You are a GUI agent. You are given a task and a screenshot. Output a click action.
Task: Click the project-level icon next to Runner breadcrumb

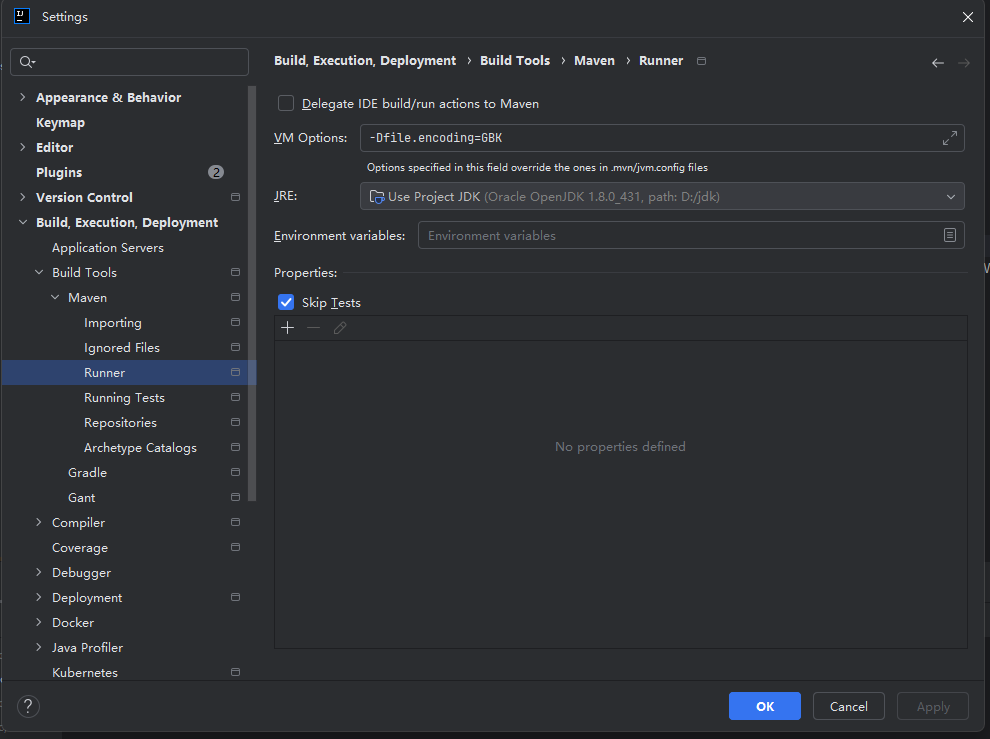click(701, 61)
